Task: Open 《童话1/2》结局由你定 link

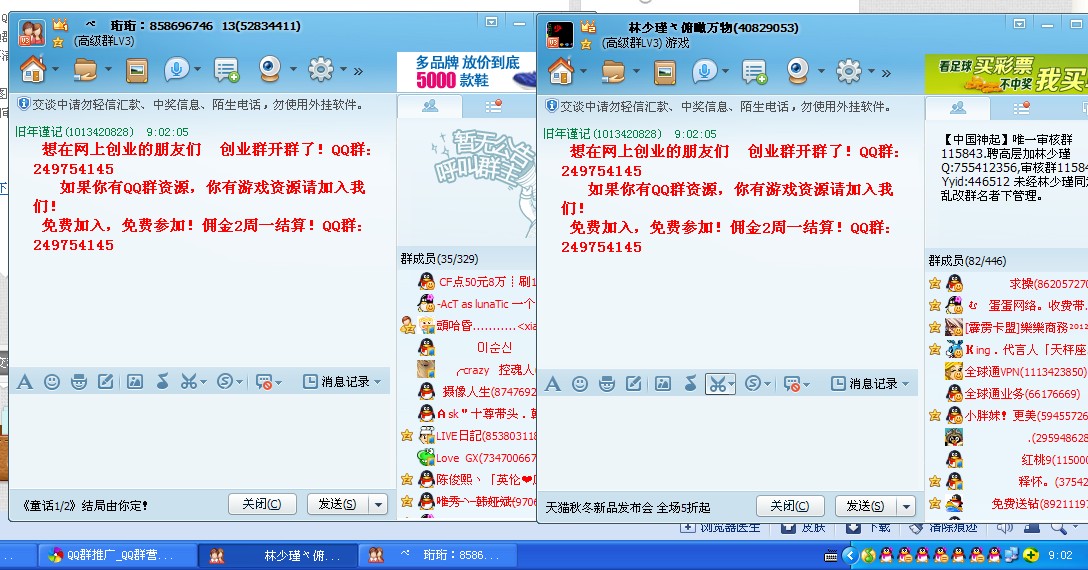Action: click(x=85, y=505)
